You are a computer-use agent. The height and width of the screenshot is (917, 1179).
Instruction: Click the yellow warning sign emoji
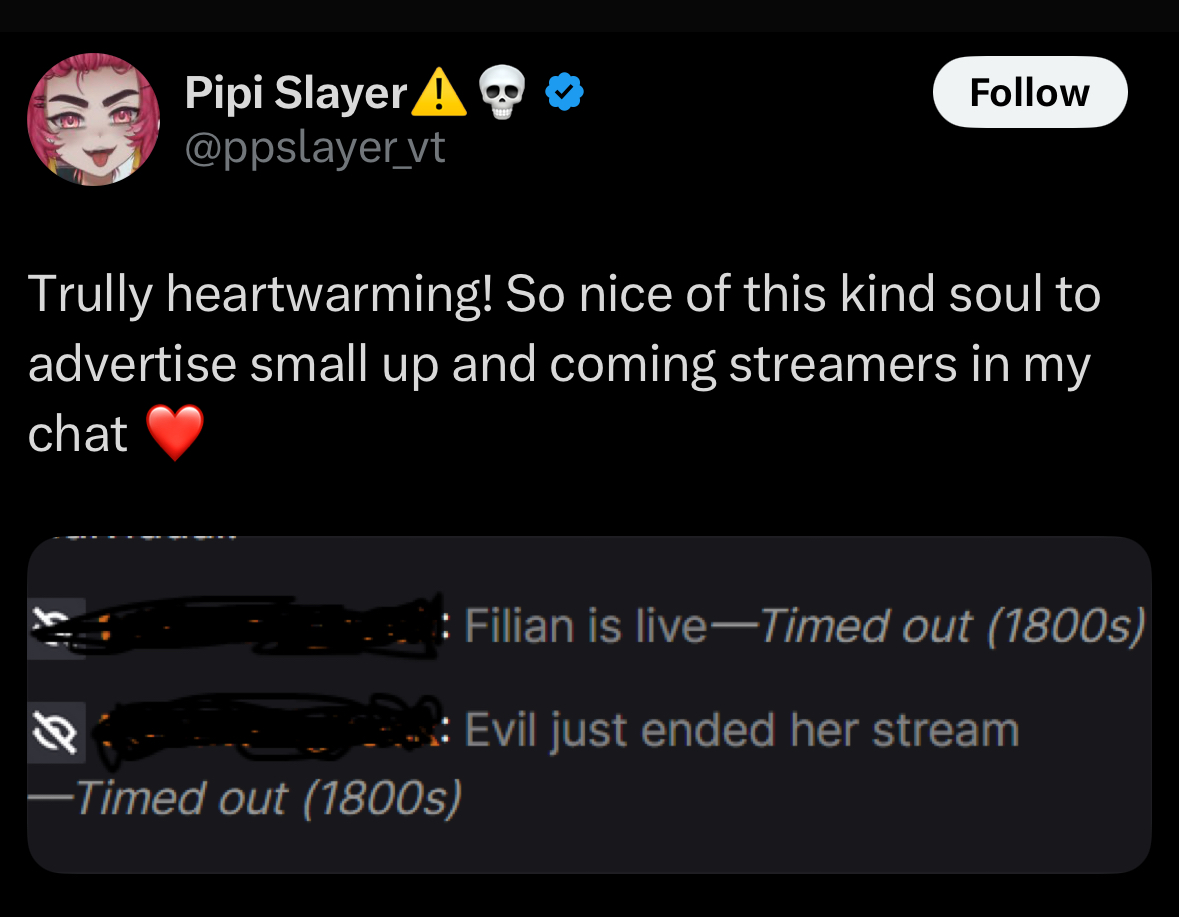438,94
